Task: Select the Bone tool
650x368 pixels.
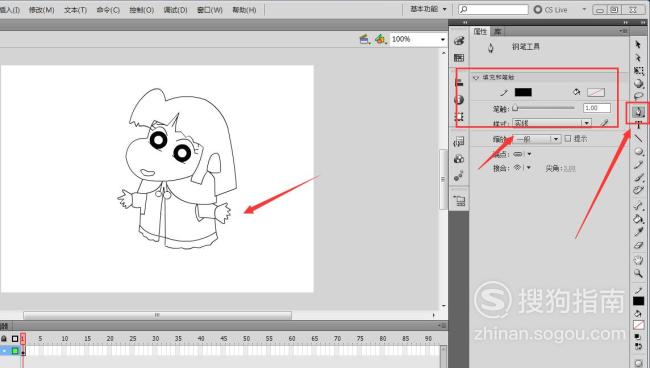Action: click(638, 206)
